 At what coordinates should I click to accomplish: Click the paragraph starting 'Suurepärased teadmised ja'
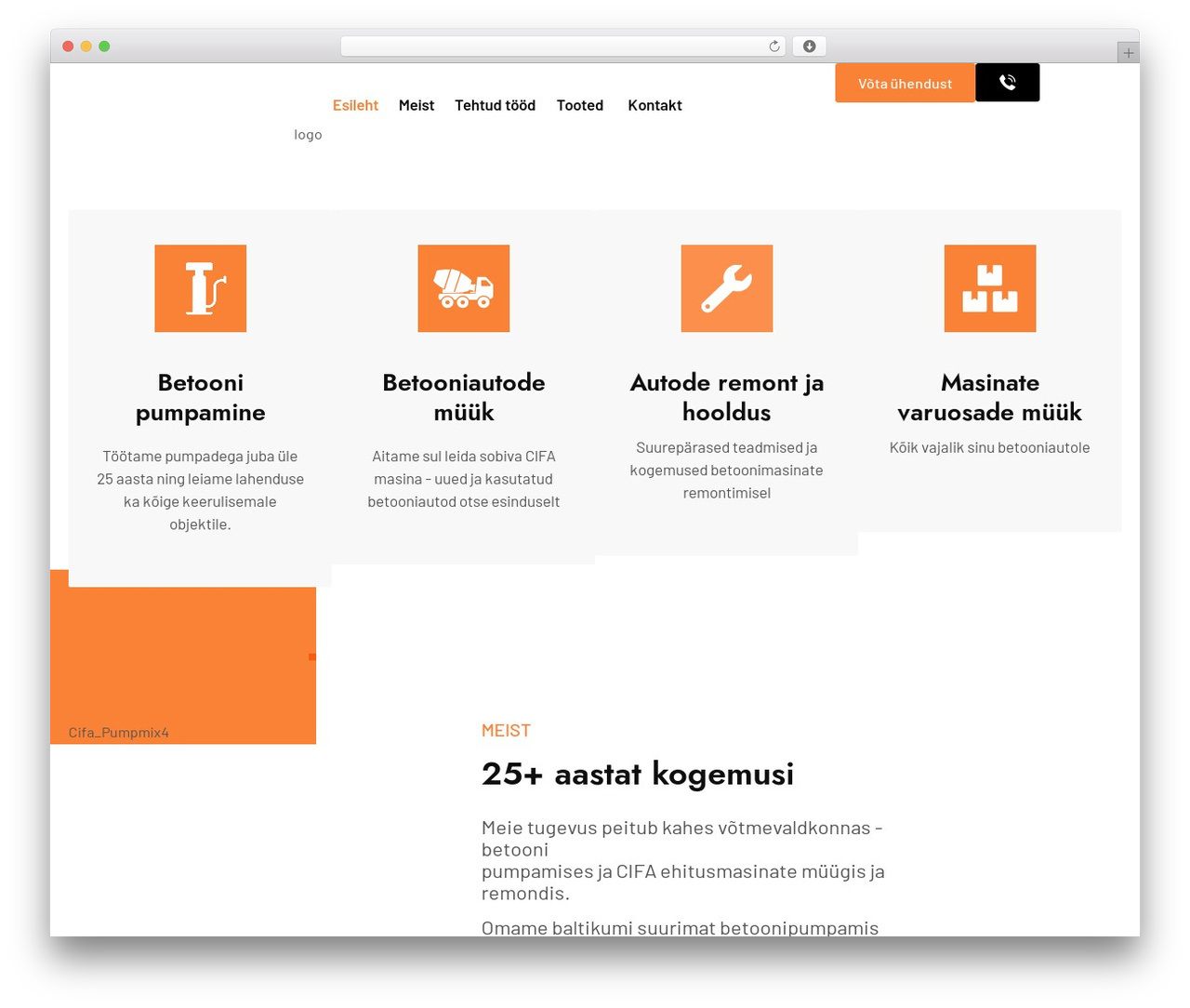coord(726,471)
